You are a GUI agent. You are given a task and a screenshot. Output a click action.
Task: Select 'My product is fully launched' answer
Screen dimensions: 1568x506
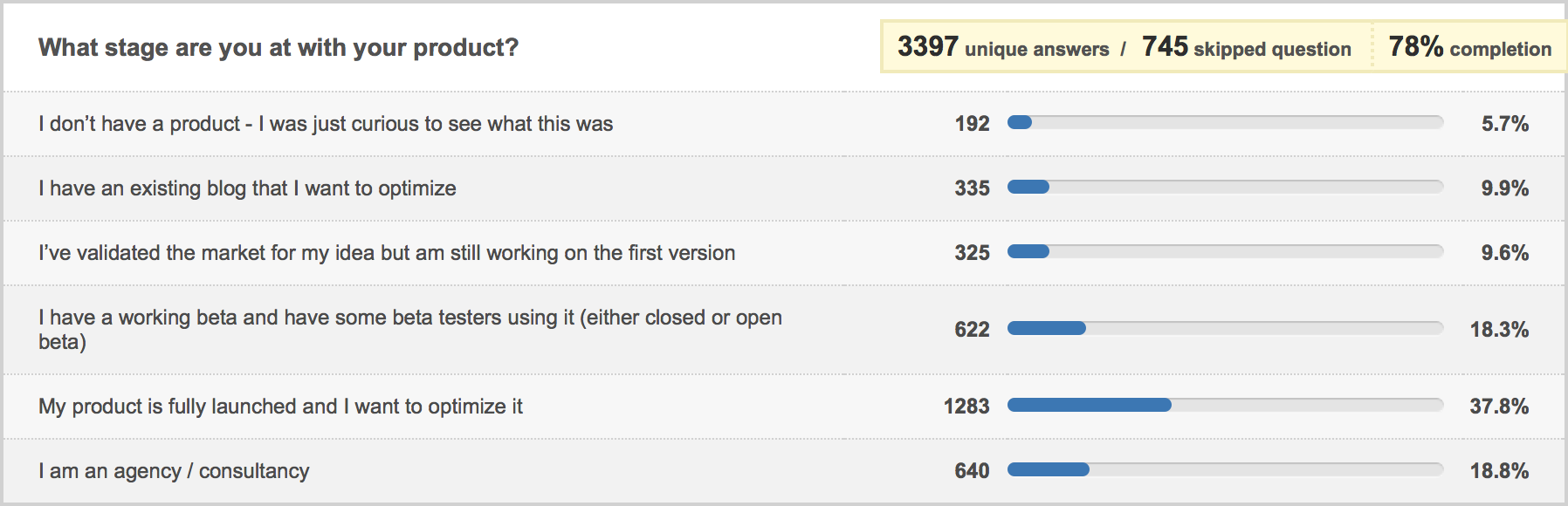(280, 407)
